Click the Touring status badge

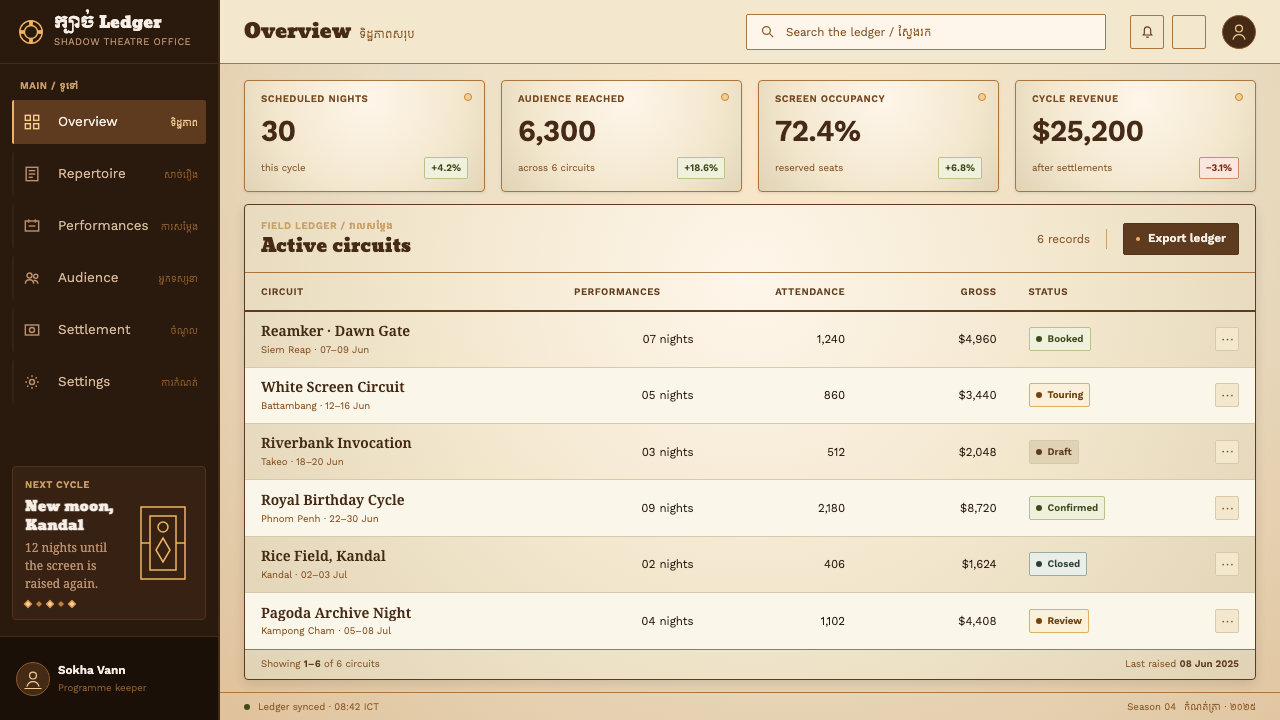click(x=1059, y=395)
